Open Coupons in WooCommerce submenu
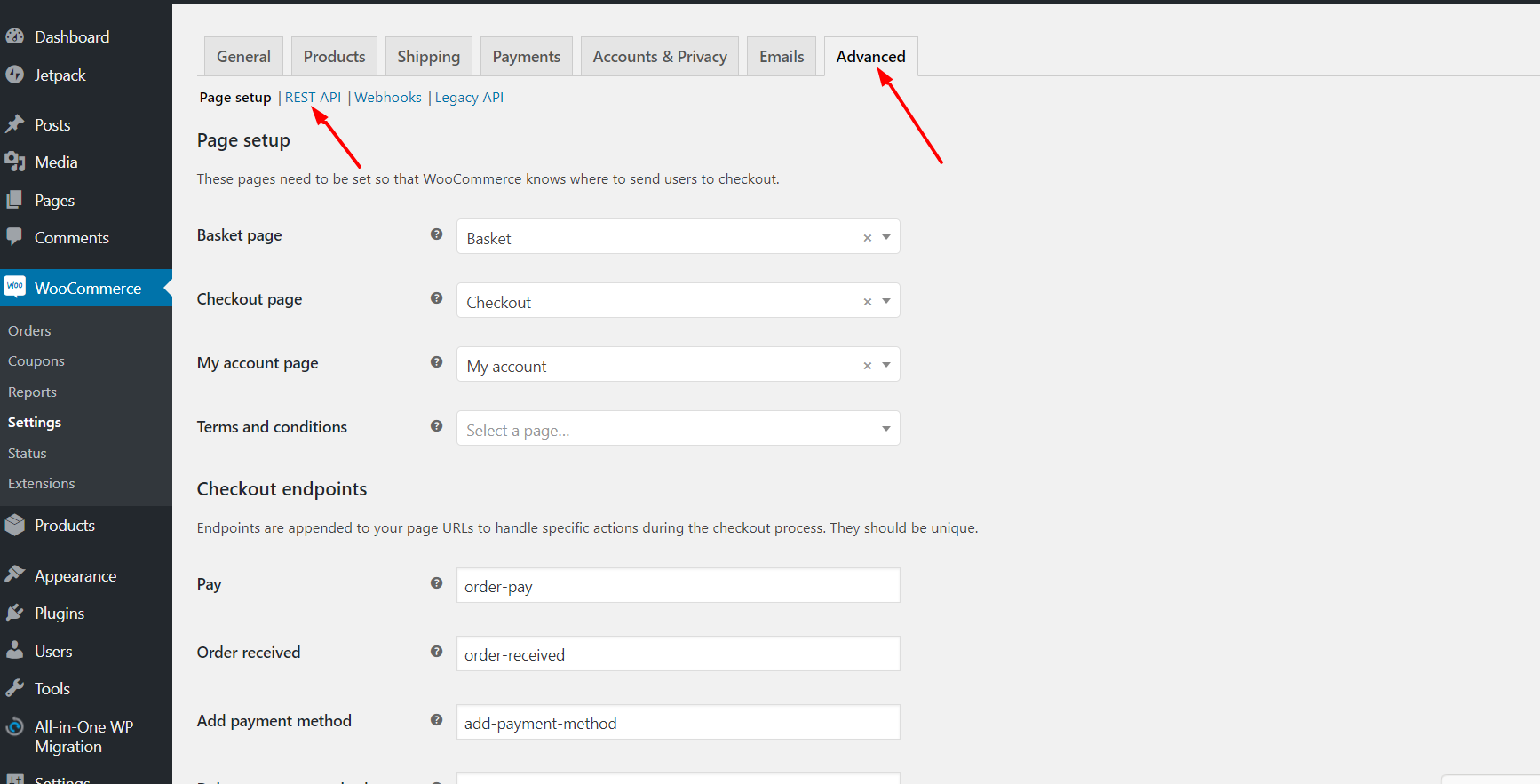Image resolution: width=1540 pixels, height=784 pixels. 36,360
